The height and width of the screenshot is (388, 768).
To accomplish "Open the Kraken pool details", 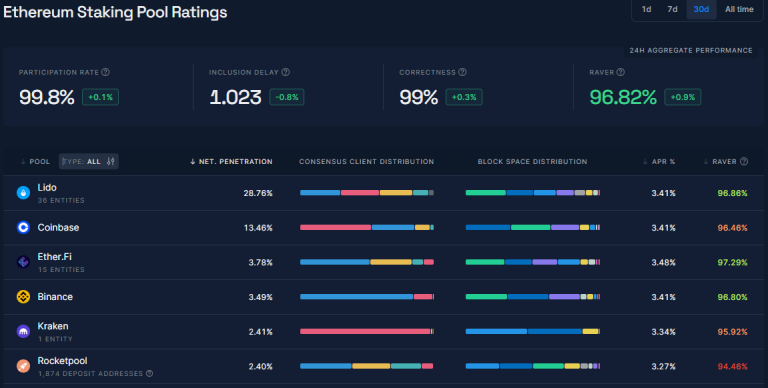I will coord(384,332).
